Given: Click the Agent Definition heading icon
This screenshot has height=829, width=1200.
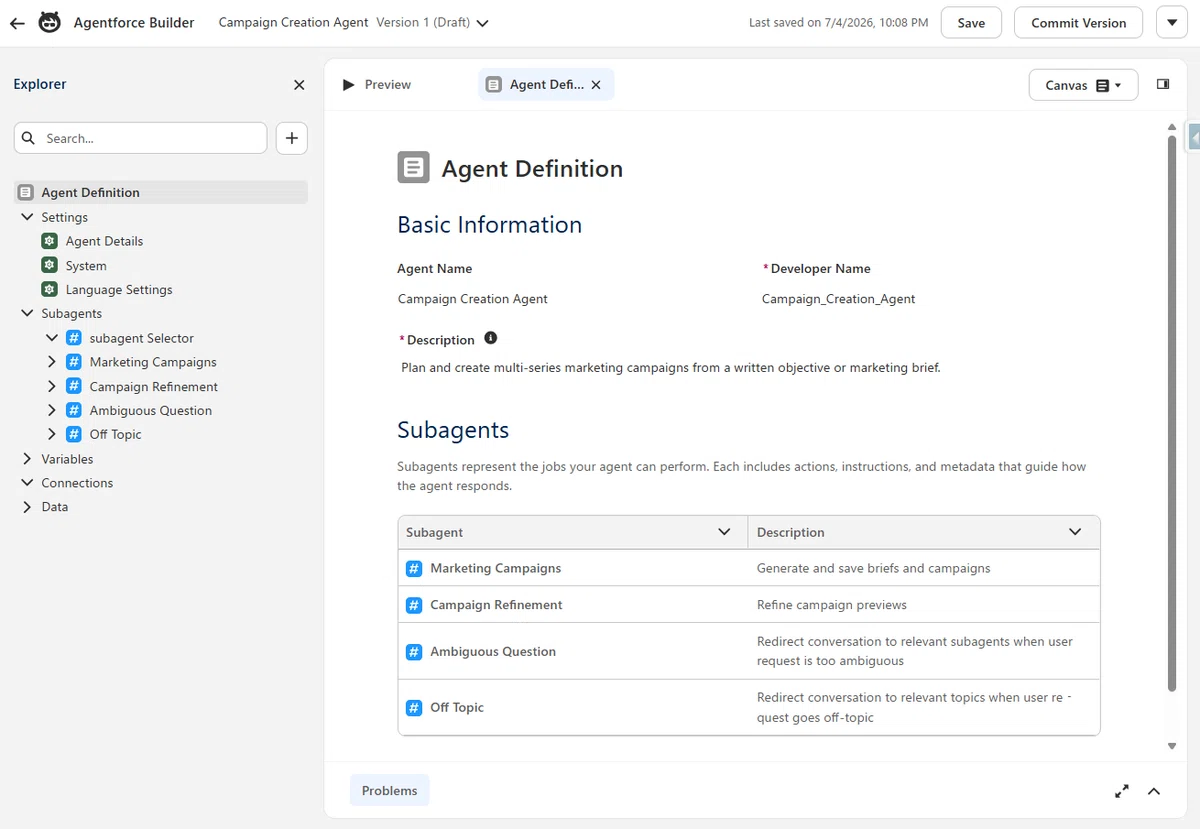Looking at the screenshot, I should [x=414, y=168].
